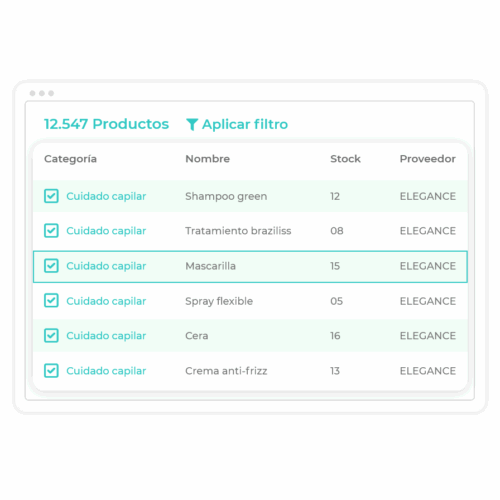Select the Proveedor column header

click(x=428, y=159)
